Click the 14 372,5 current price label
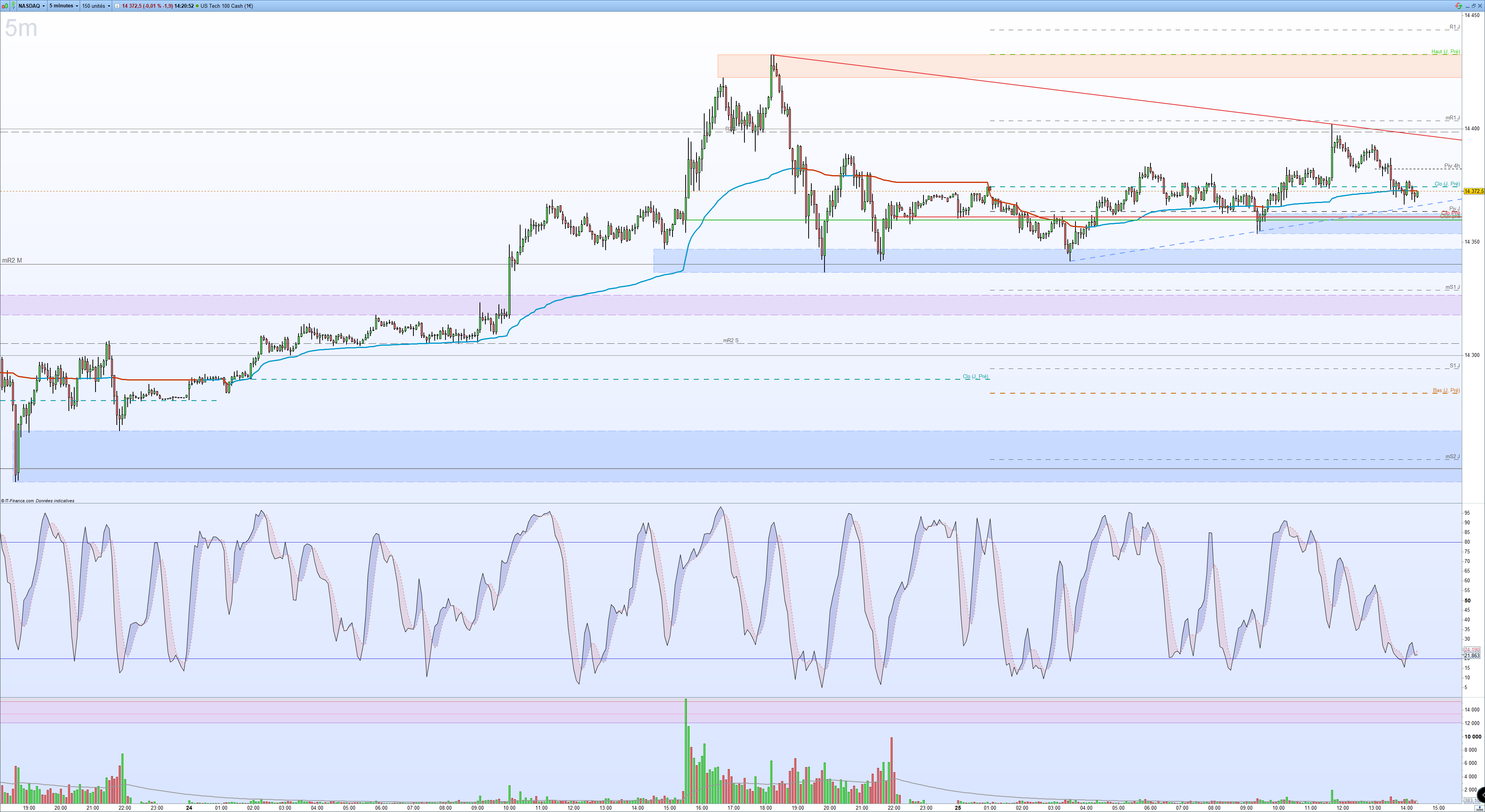 pyautogui.click(x=1473, y=191)
